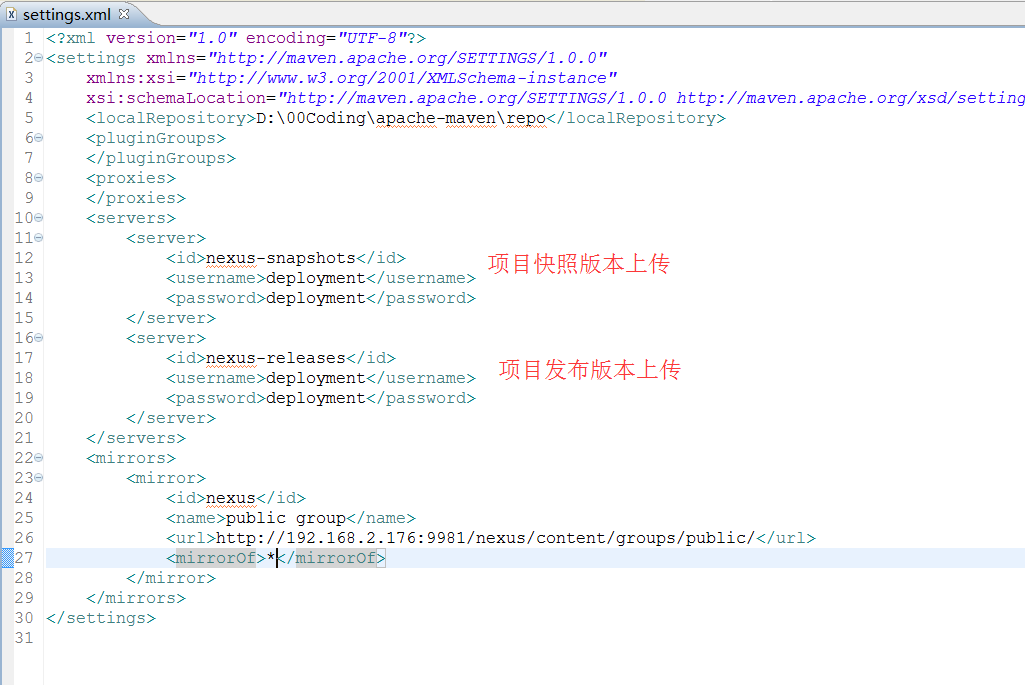Click the version="1.0" value on line 1
Viewport: 1025px width, 685px height.
(212, 39)
